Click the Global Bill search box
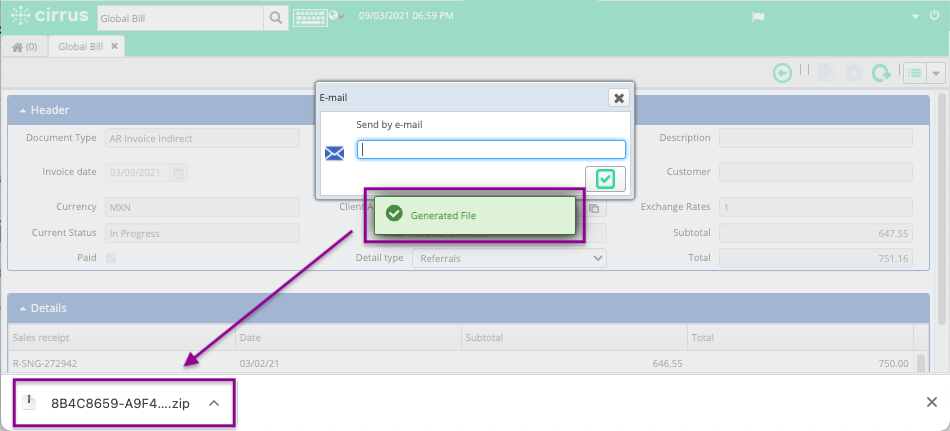This screenshot has height=431, width=950. [181, 18]
